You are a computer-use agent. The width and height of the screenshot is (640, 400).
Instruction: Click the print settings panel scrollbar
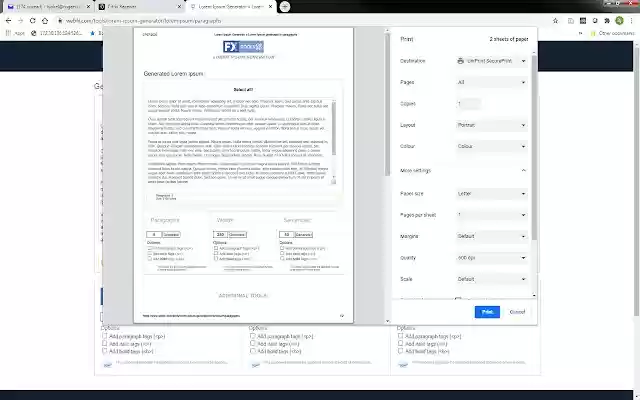(x=534, y=147)
